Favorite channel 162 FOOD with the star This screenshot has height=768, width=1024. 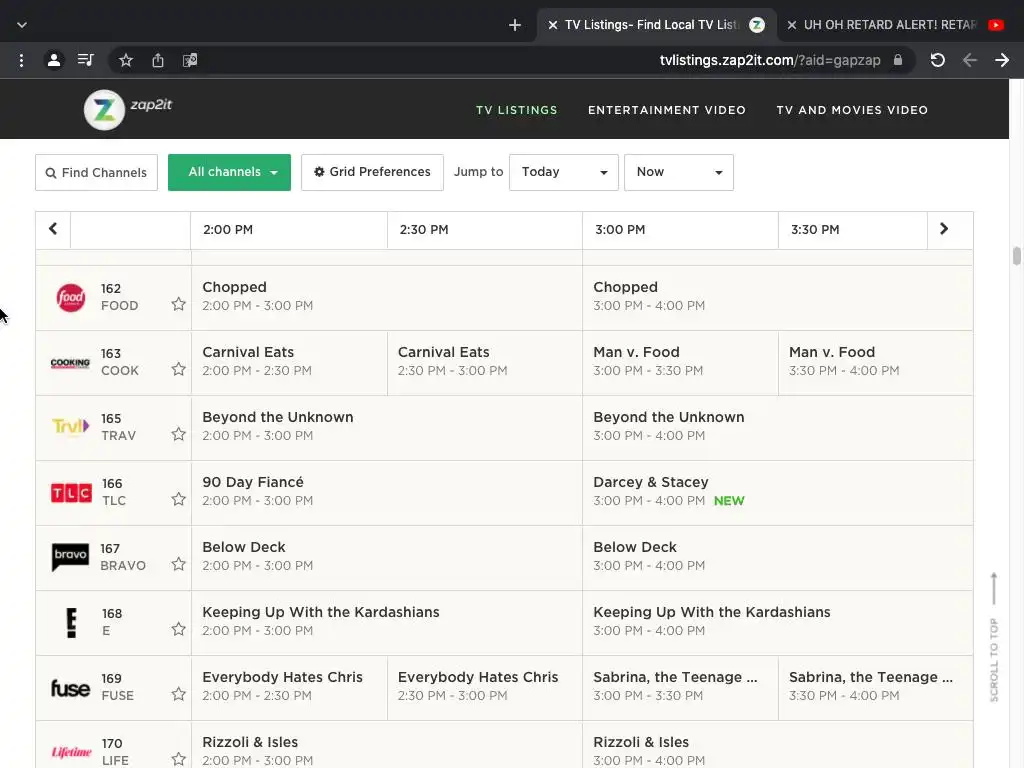[x=178, y=304]
